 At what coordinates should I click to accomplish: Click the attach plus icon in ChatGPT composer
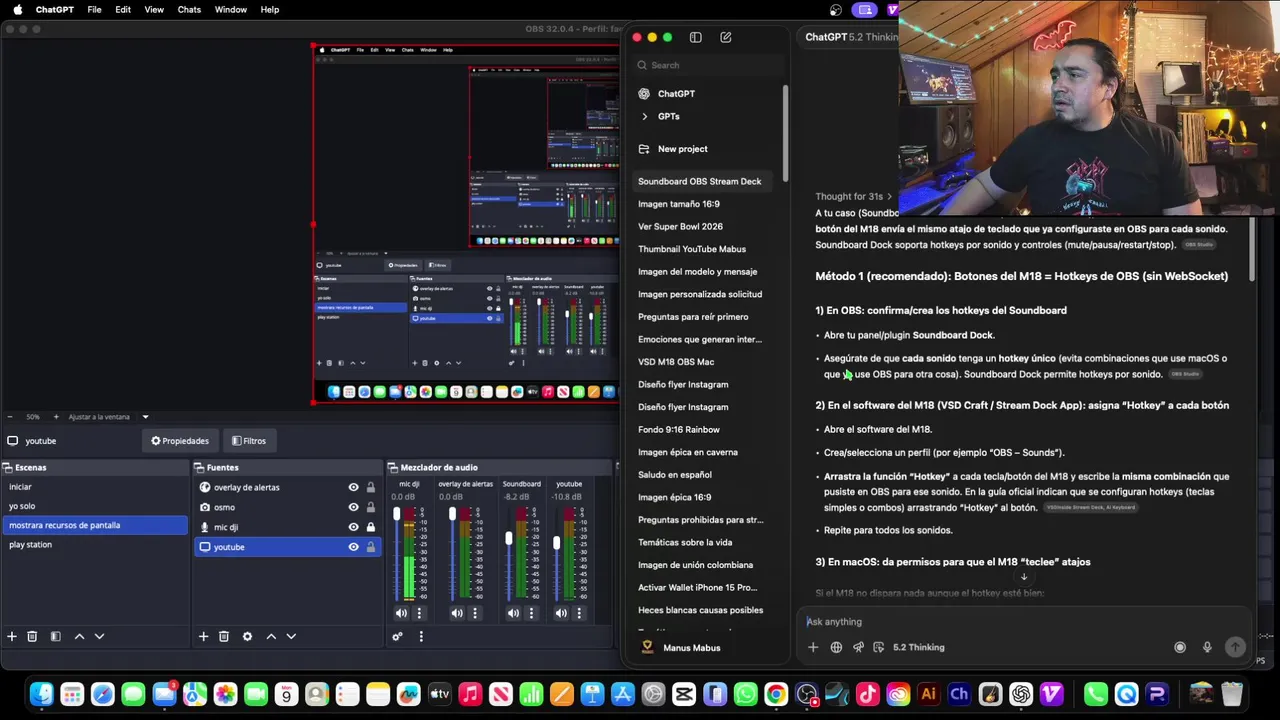click(813, 647)
